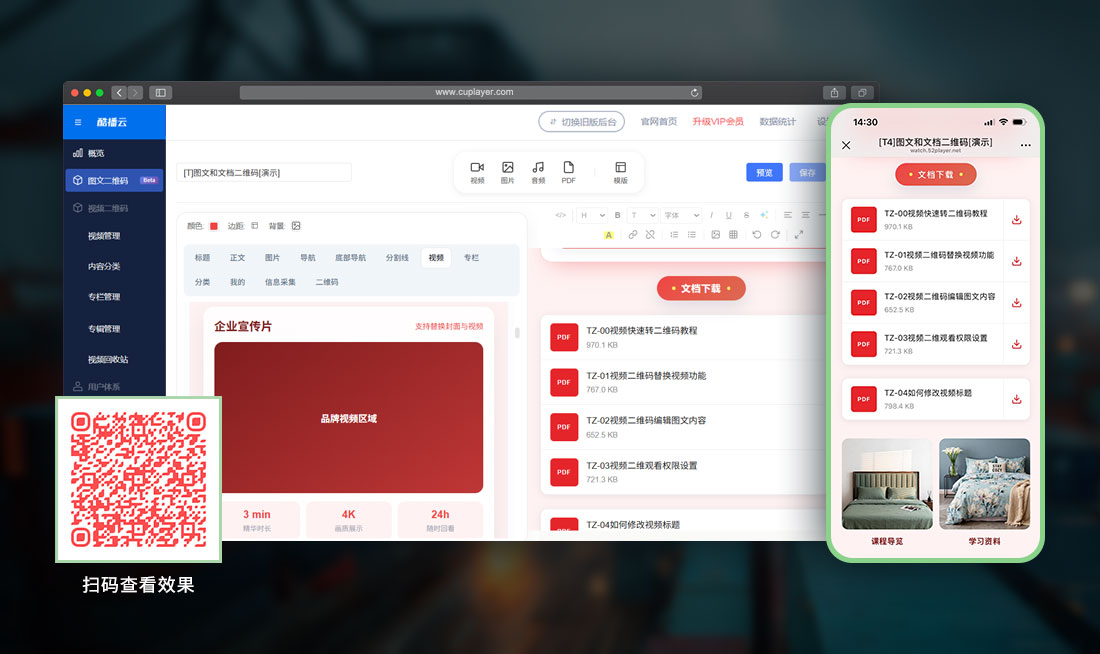Screen dimensions: 1100x654
Task: Insert a PDF document block
Action: click(568, 172)
